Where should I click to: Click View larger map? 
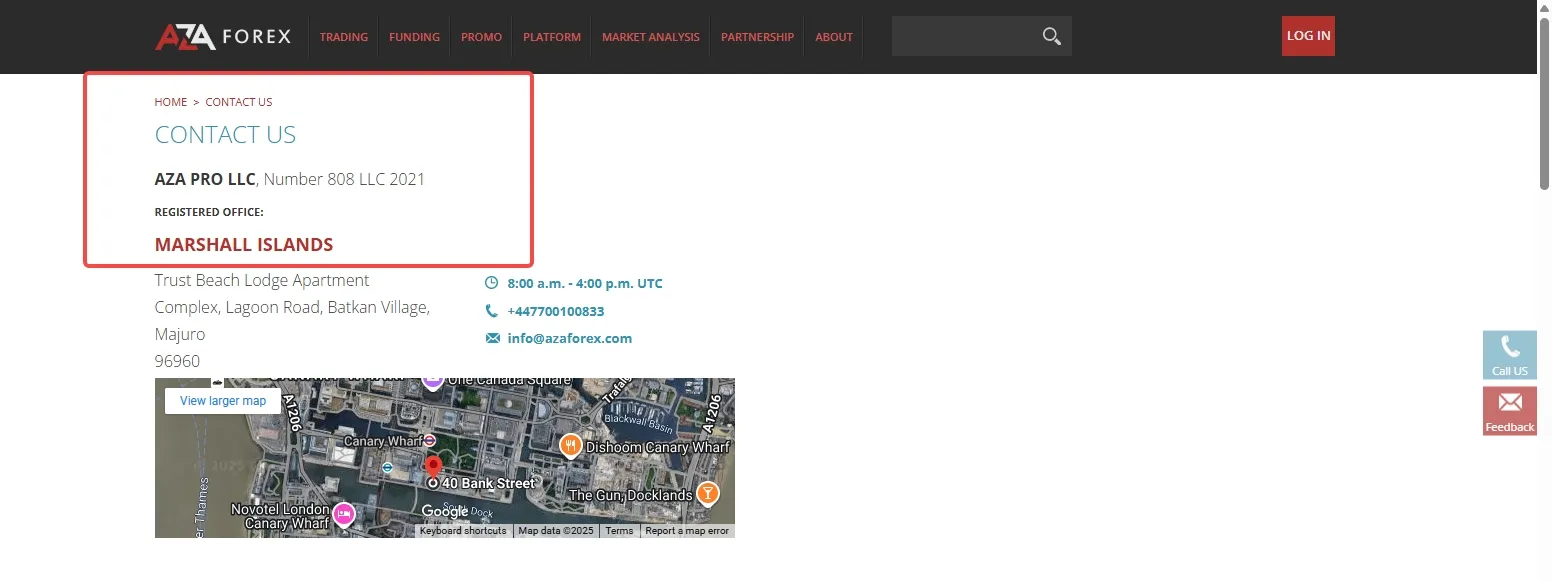[223, 401]
